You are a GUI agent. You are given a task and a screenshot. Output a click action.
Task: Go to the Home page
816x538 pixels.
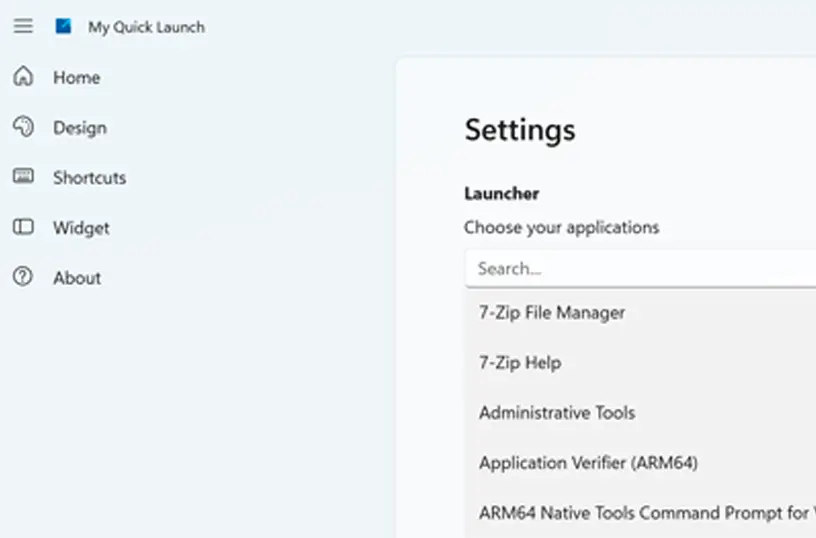[76, 78]
